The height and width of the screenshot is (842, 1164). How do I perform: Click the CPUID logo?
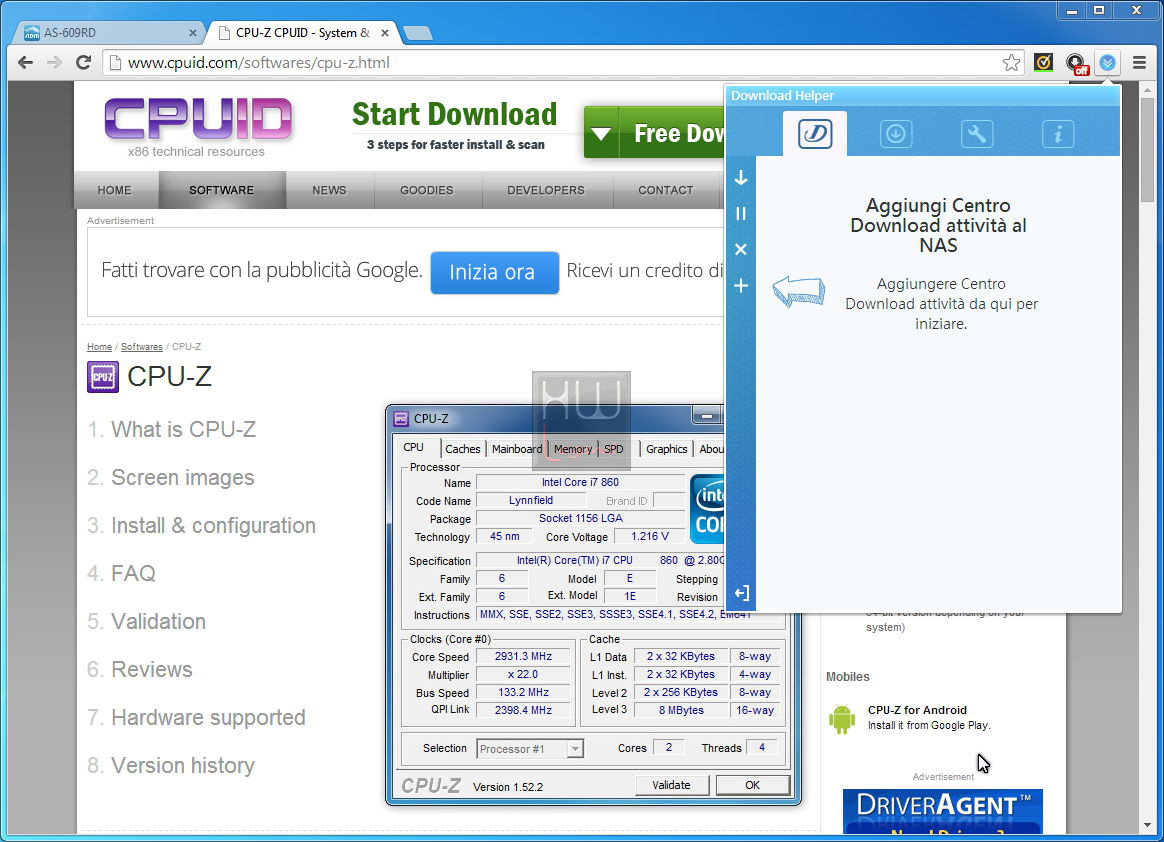click(x=198, y=120)
